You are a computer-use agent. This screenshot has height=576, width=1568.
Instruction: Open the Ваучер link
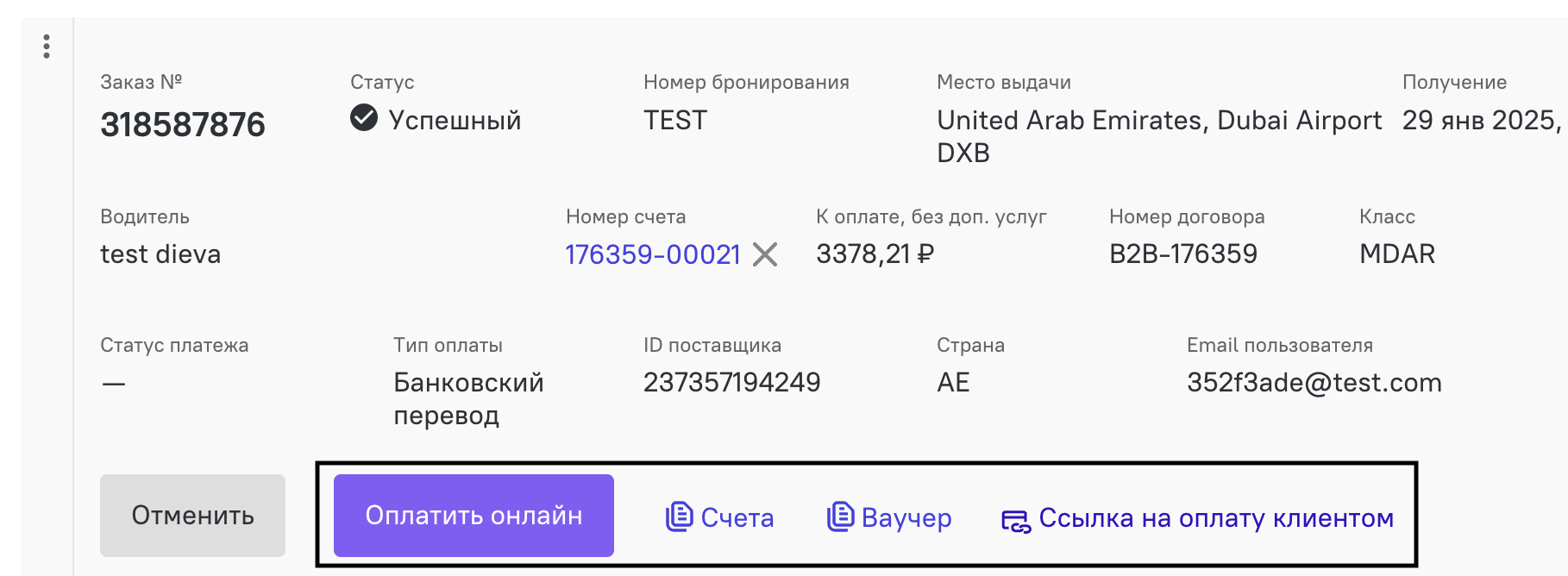906,517
